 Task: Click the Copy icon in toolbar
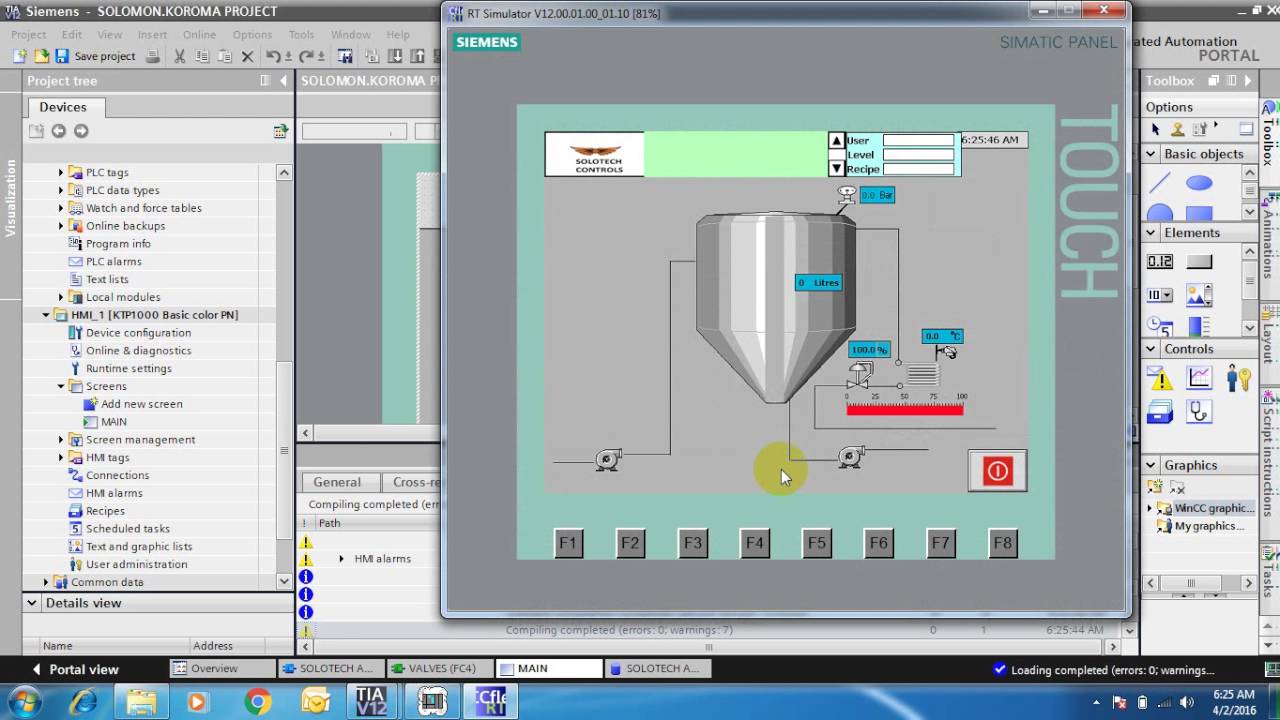[202, 56]
